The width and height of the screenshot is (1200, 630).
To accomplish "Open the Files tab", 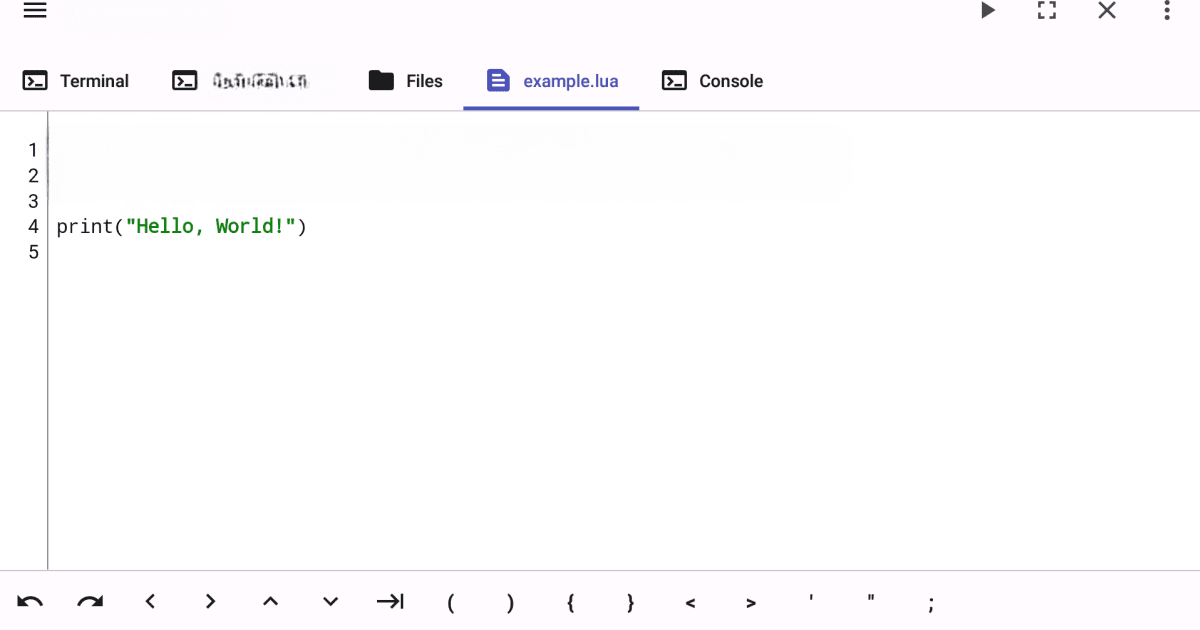I will [x=405, y=81].
